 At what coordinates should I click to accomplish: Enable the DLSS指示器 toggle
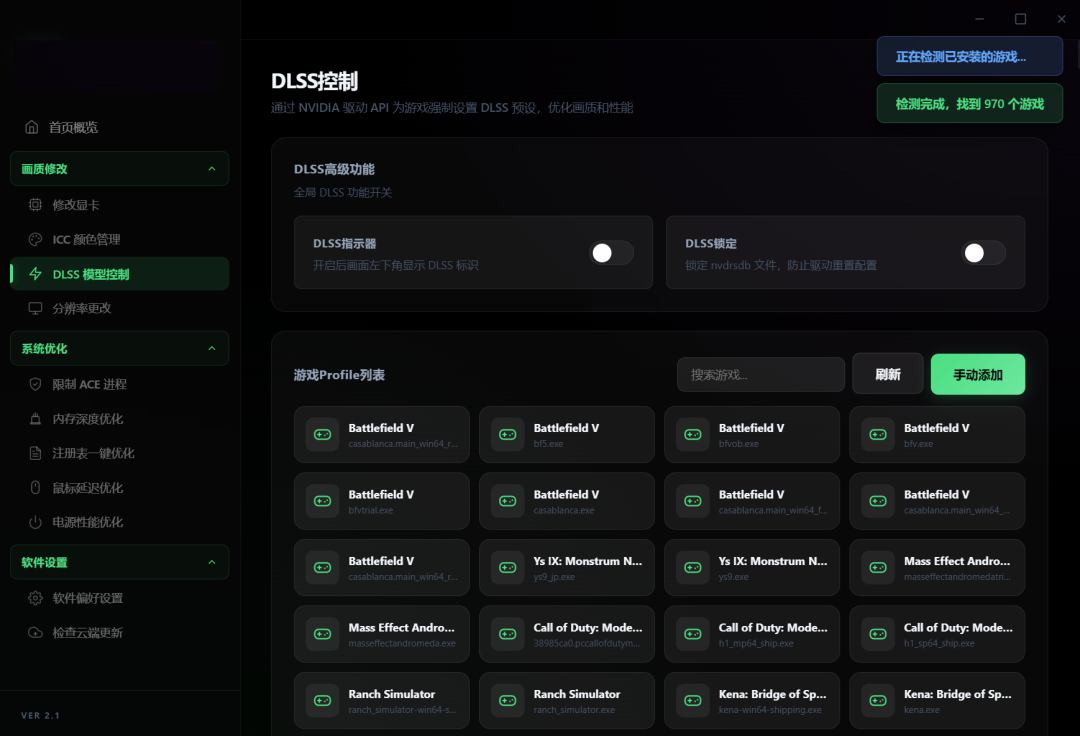611,253
